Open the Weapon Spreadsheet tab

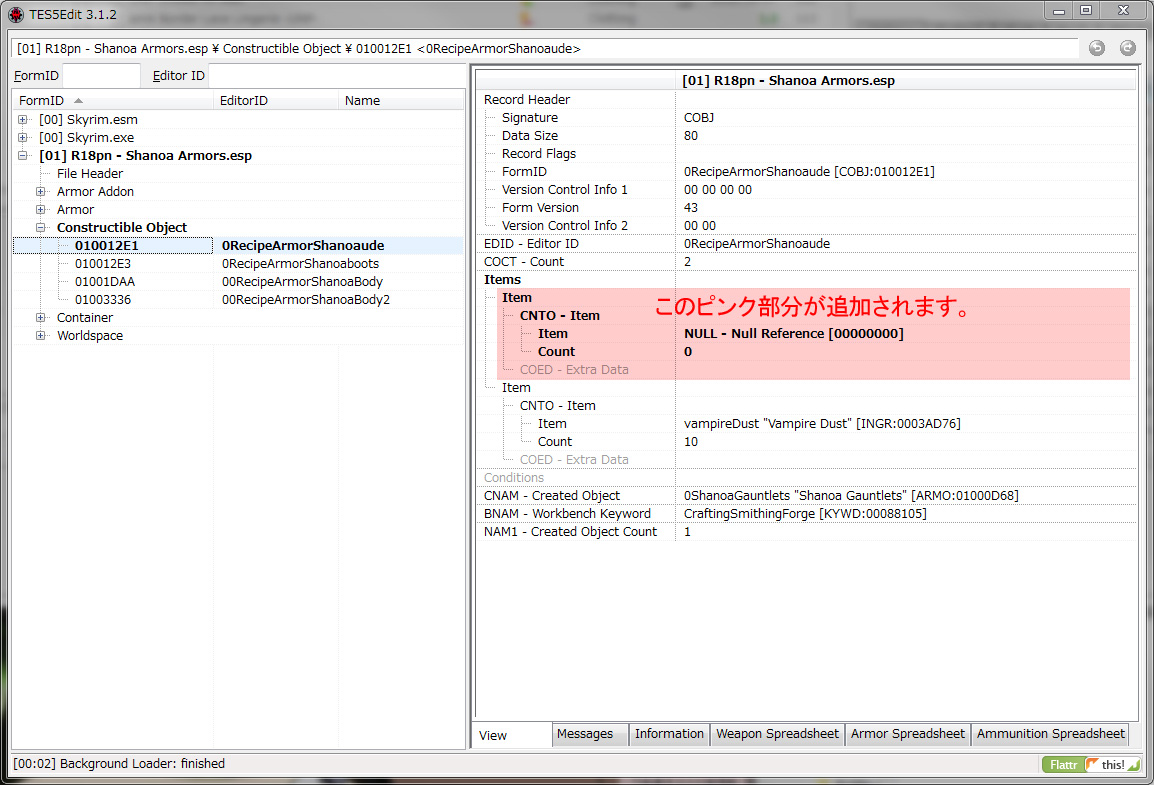click(777, 734)
